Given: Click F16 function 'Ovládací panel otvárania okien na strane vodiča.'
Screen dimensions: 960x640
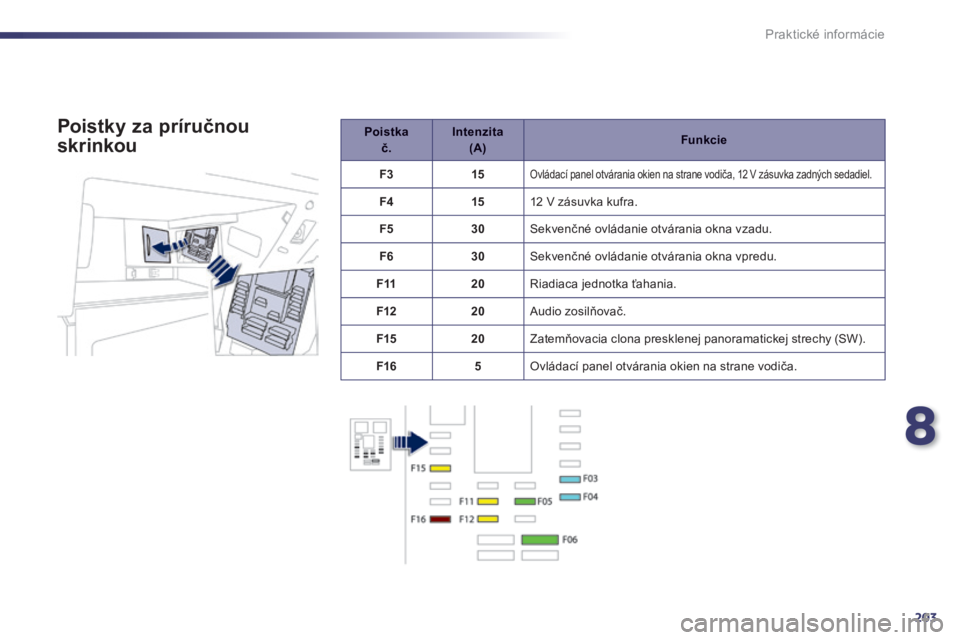Looking at the screenshot, I should 663,366.
